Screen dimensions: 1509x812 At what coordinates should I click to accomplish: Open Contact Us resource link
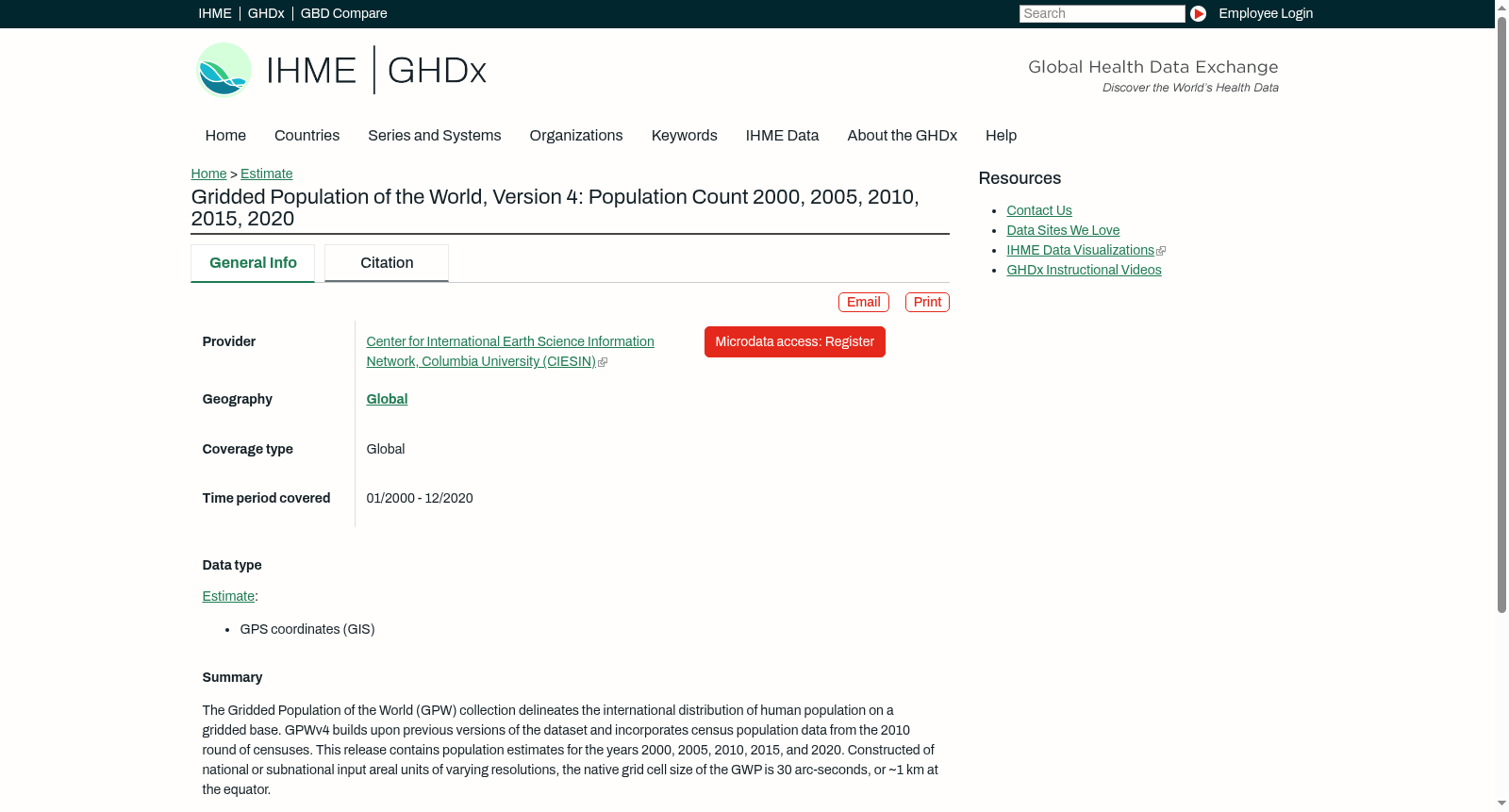click(x=1039, y=210)
